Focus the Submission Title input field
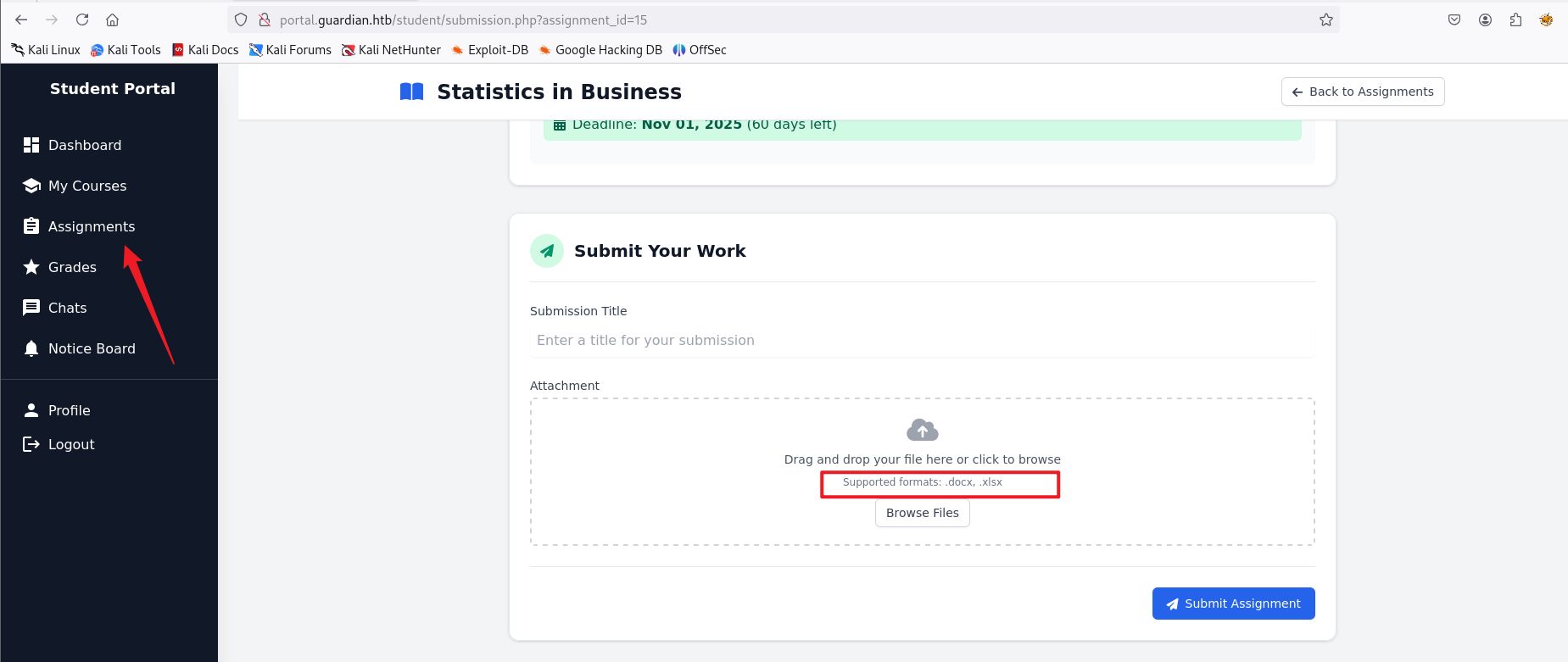 pos(923,340)
